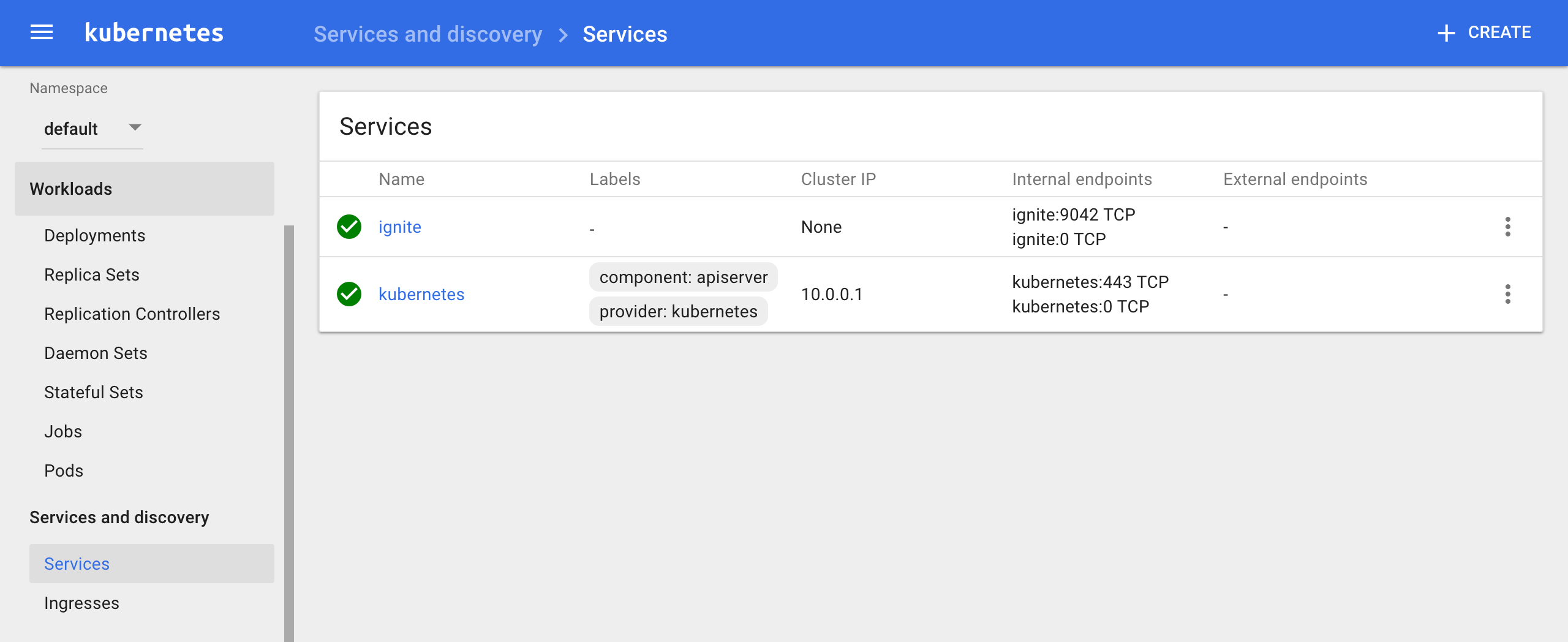Open Replication Controllers in sidebar

coord(132,314)
